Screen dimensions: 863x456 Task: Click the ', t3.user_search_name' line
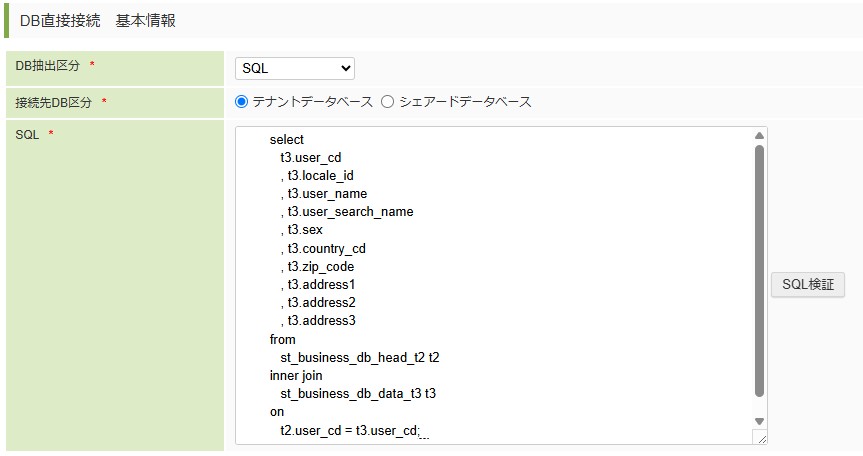(347, 212)
